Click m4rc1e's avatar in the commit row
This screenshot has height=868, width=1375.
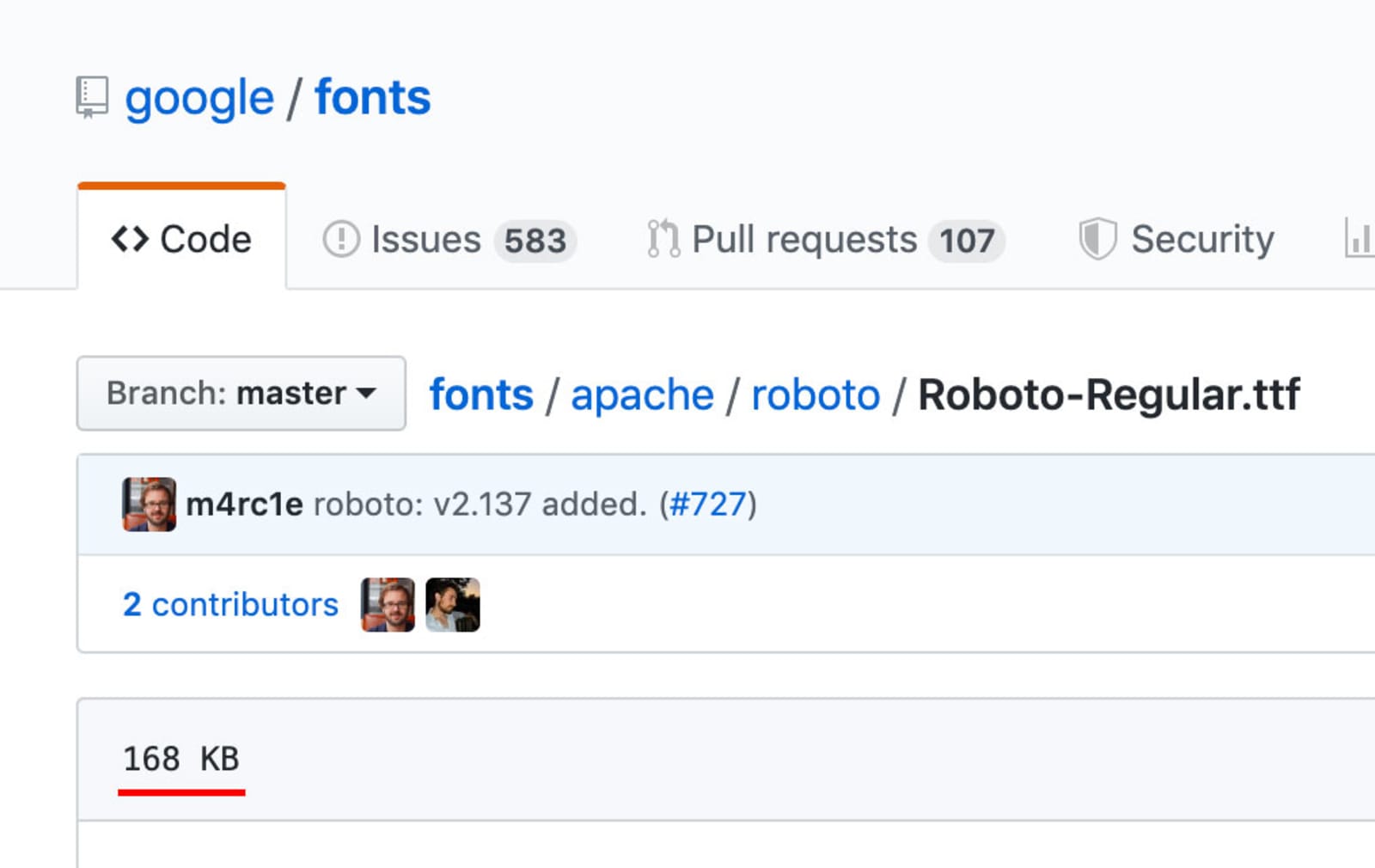pos(149,504)
